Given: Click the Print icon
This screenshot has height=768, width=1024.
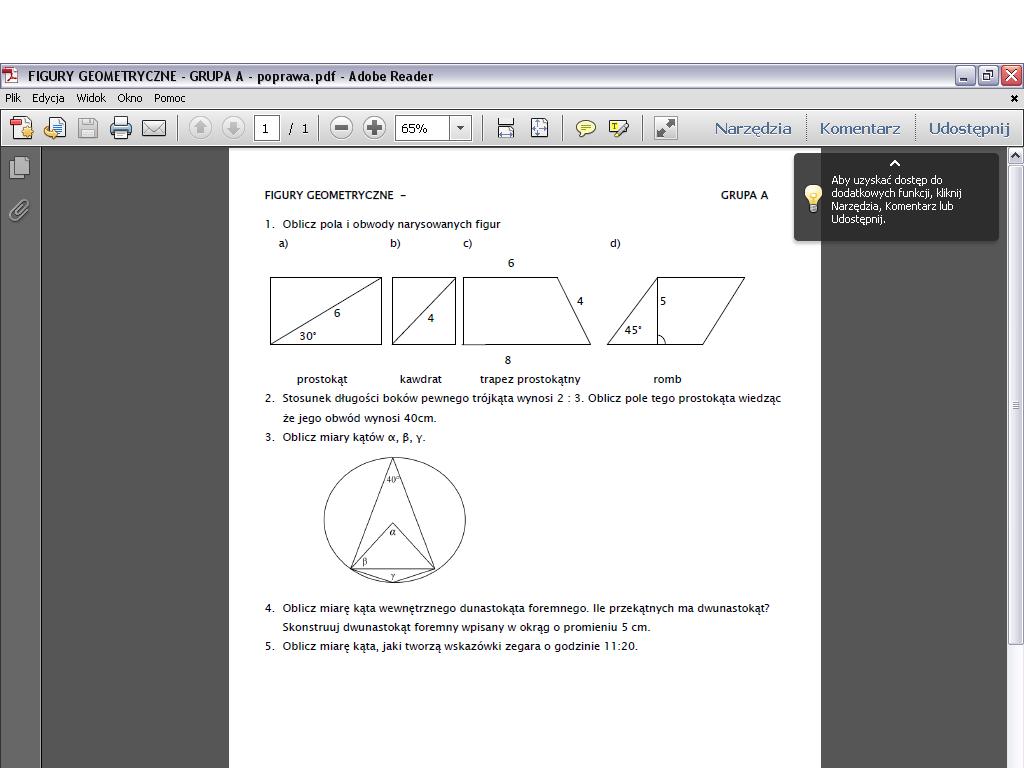Looking at the screenshot, I should 121,128.
